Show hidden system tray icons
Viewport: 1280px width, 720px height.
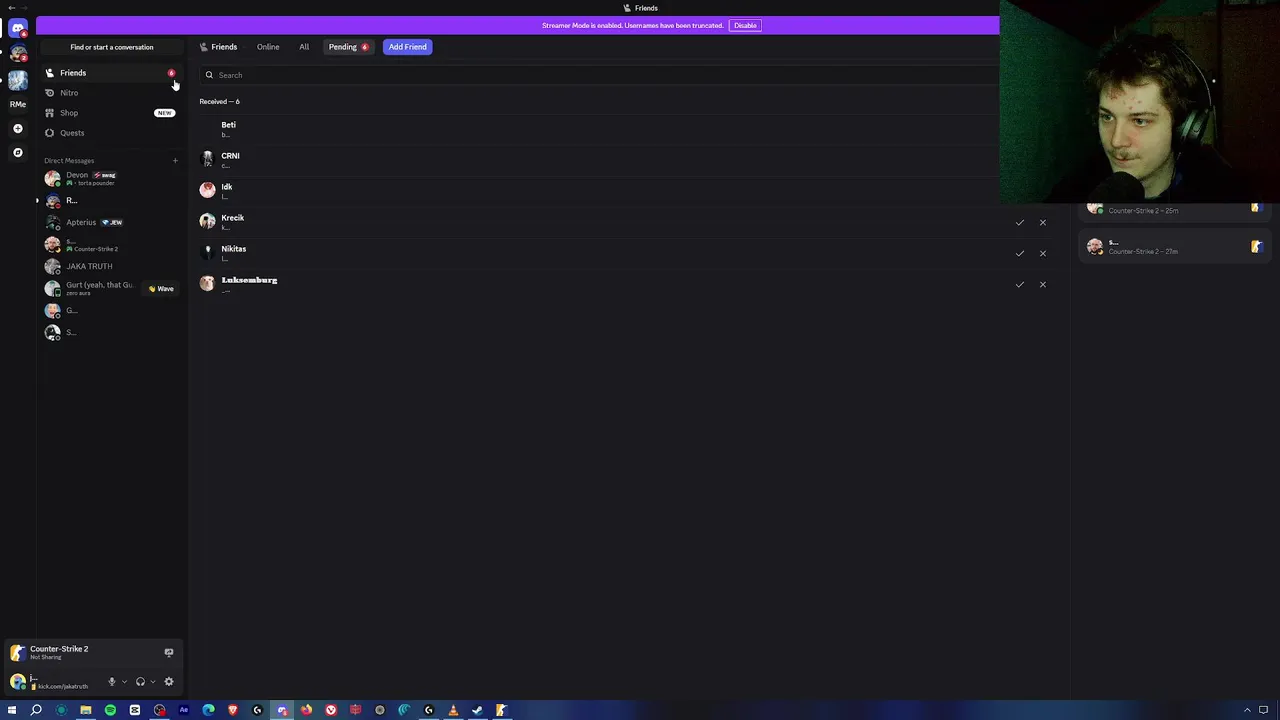pyautogui.click(x=1247, y=710)
